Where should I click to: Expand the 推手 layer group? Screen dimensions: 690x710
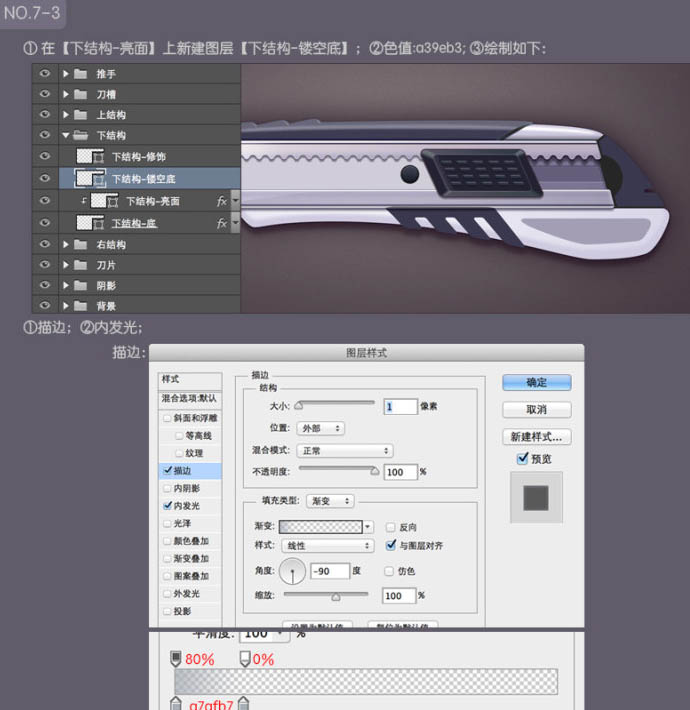66,73
